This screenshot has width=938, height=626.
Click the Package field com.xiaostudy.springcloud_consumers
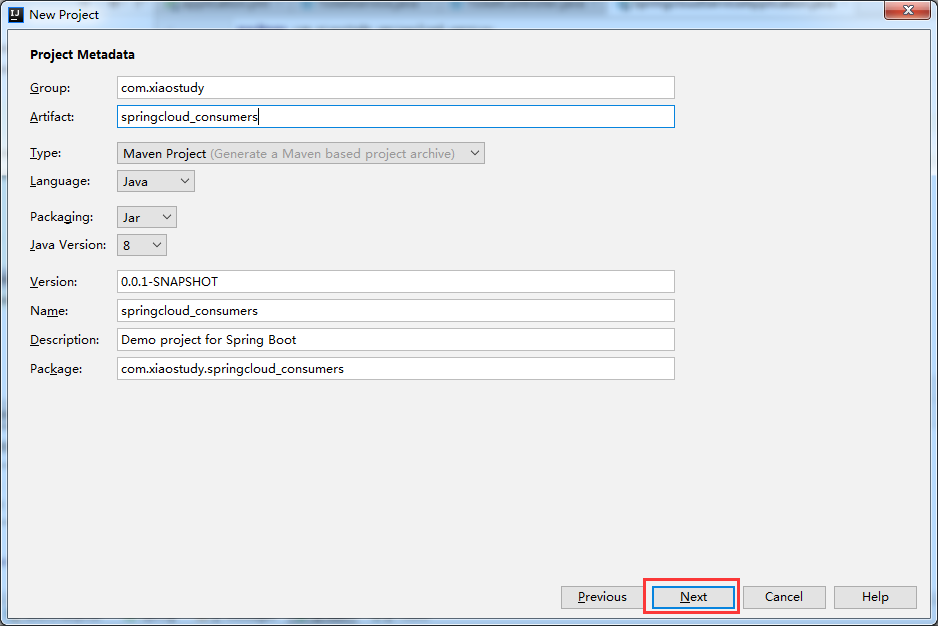click(395, 369)
